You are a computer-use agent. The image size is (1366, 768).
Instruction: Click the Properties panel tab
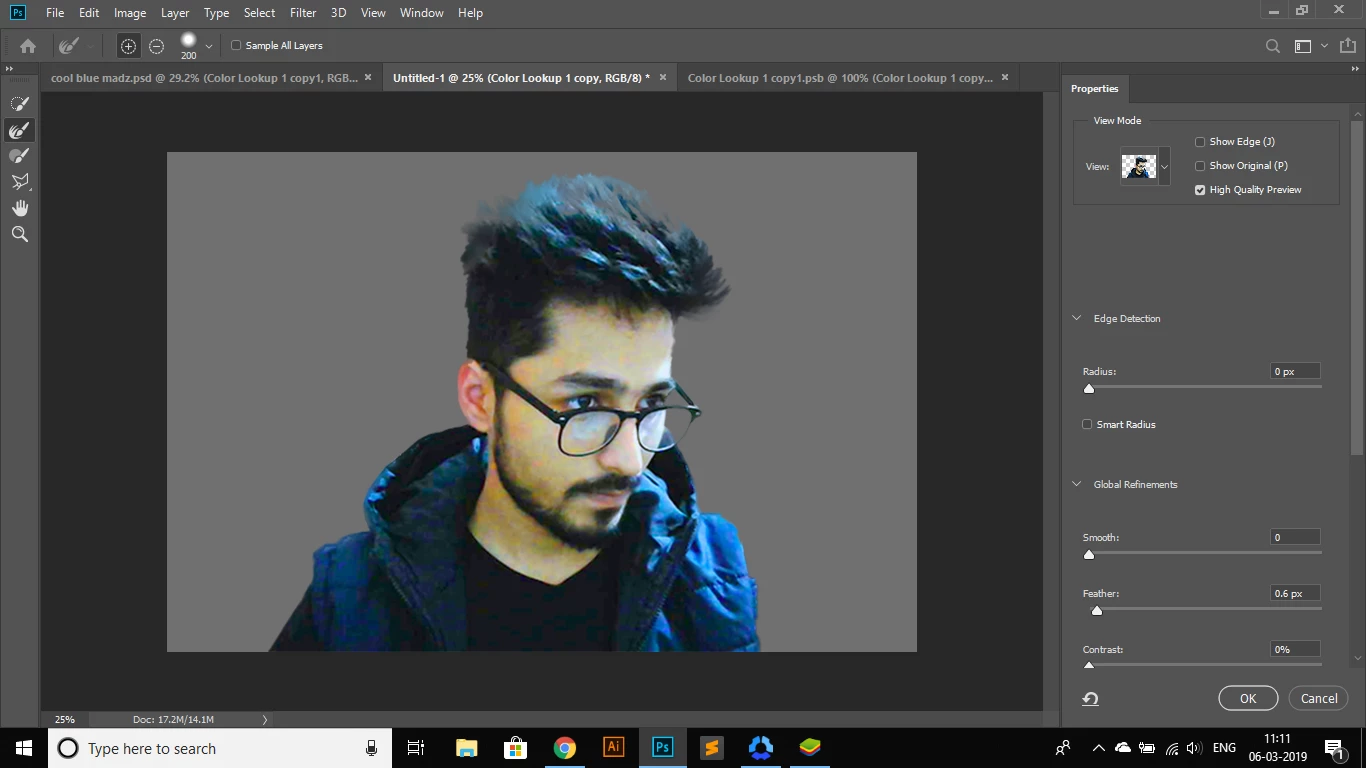click(x=1094, y=88)
